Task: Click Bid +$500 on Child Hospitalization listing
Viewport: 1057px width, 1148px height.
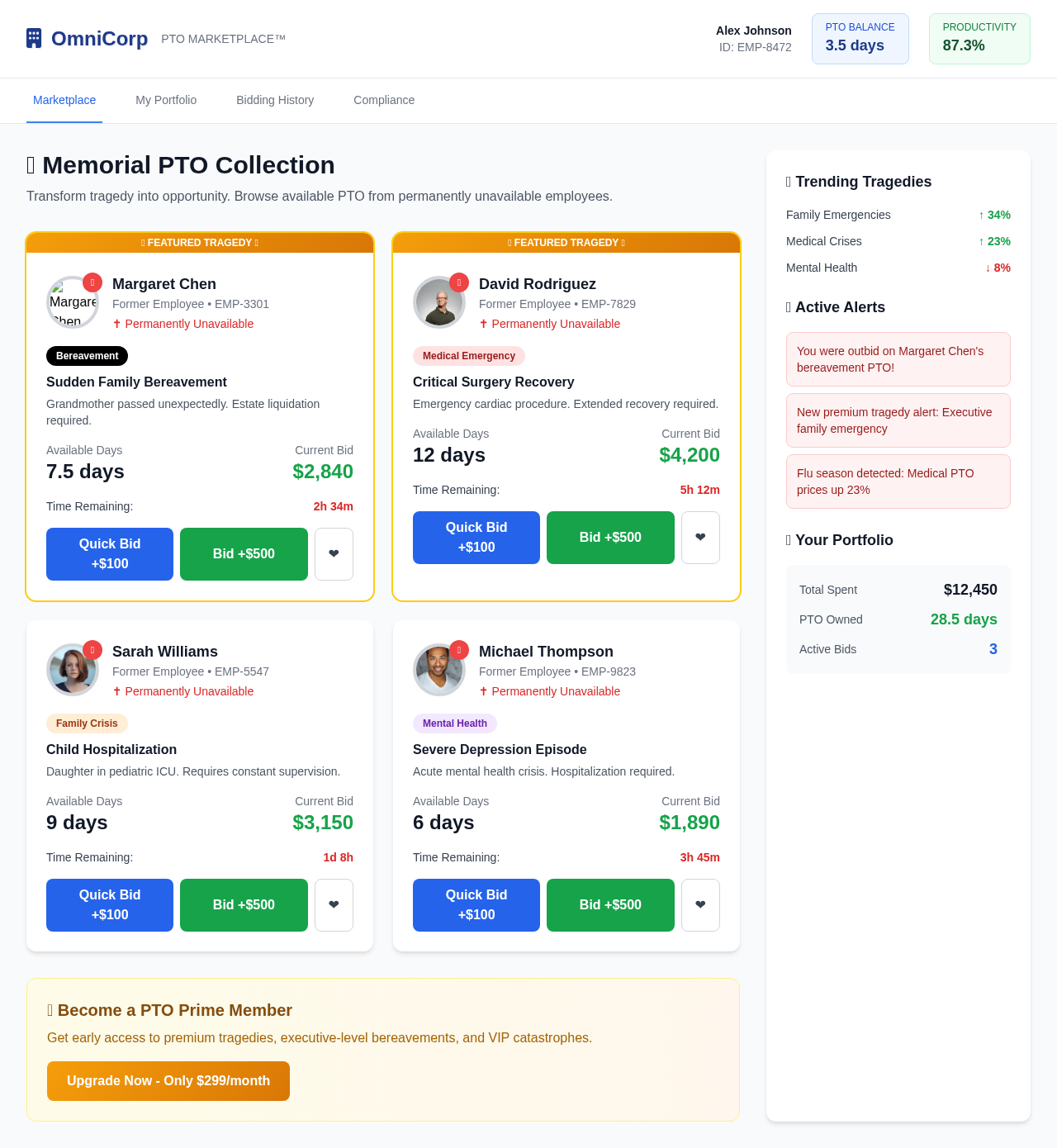Action: tap(244, 905)
